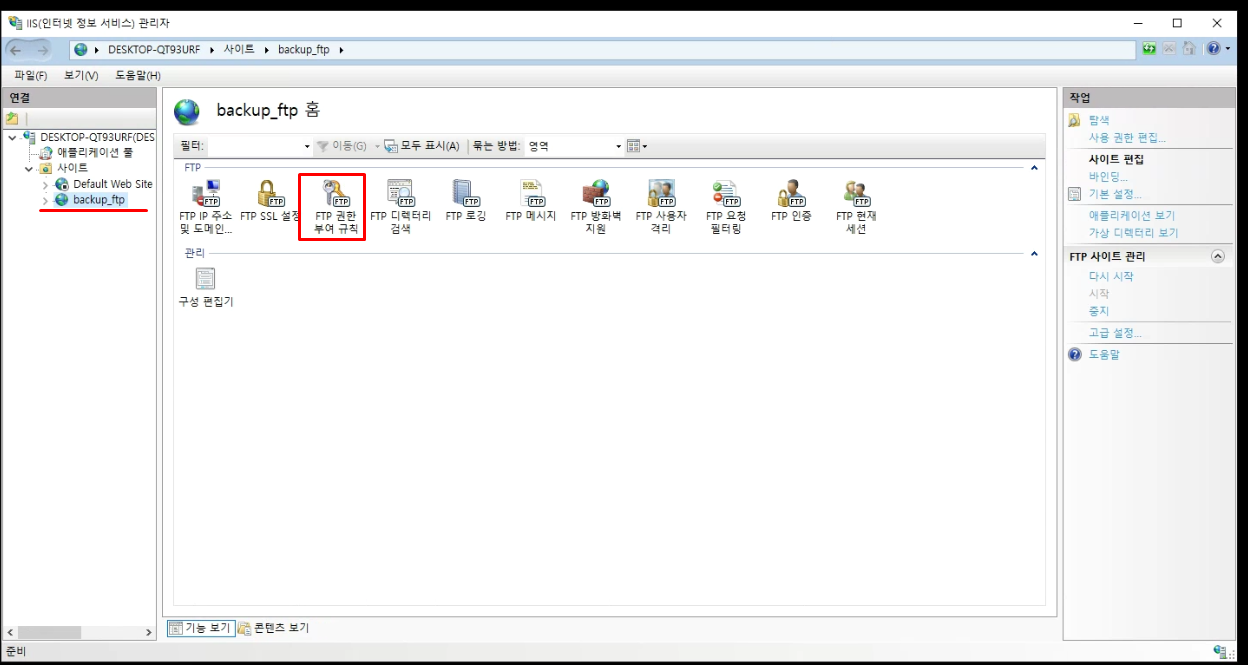Collapse the FTP group section

pos(1034,168)
